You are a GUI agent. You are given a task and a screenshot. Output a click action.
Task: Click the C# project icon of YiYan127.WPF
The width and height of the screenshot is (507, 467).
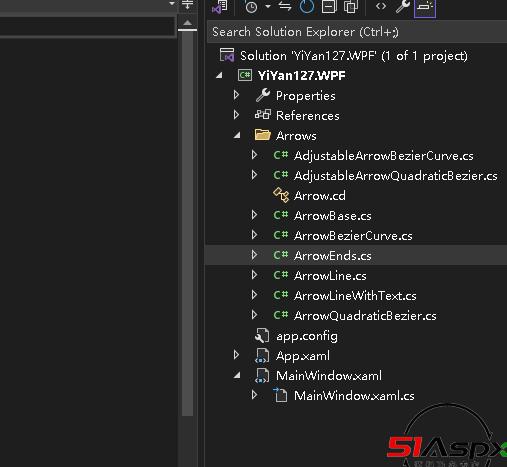tap(245, 75)
